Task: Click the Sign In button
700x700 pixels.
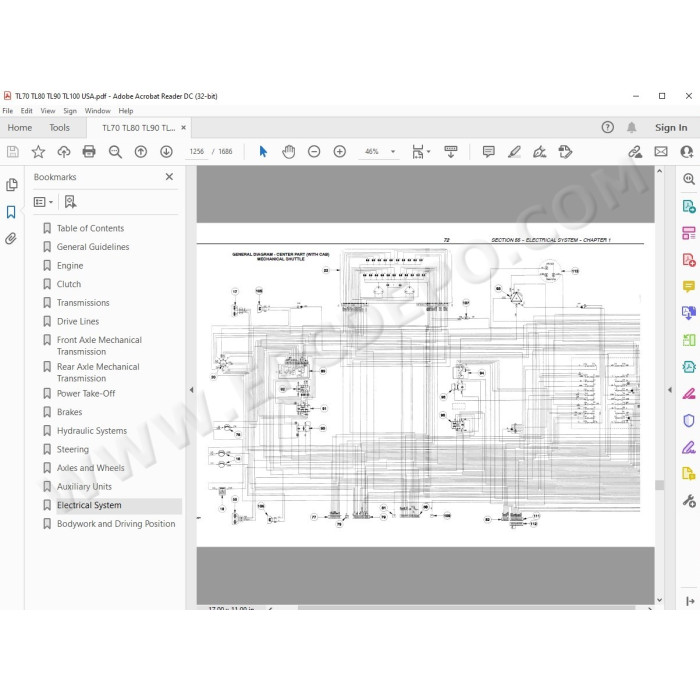Action: pyautogui.click(x=671, y=128)
